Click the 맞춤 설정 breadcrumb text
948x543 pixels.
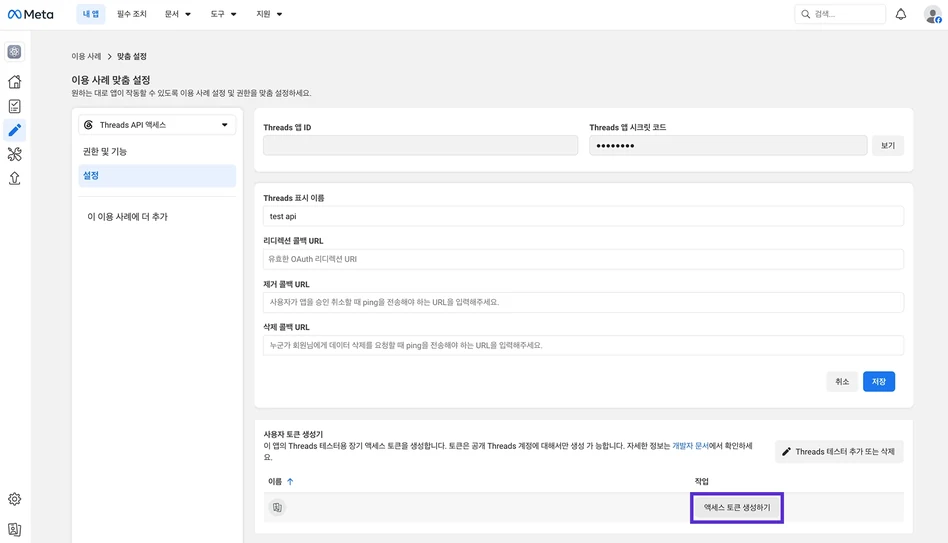point(132,56)
